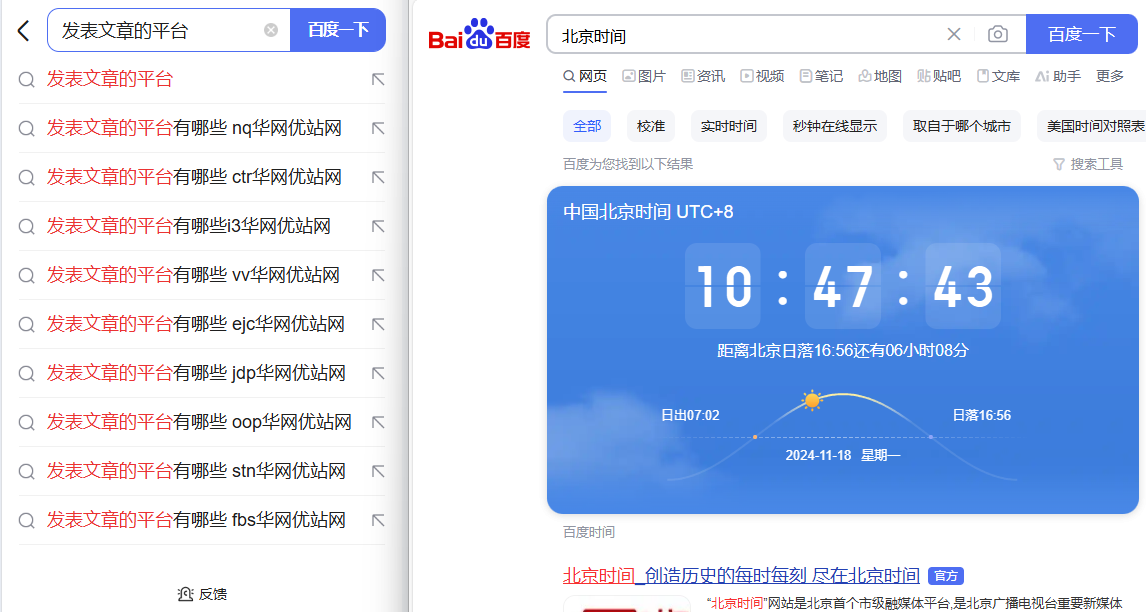Click magnifier icon beside nq华网优站网 suggestion
The image size is (1146, 612).
tap(26, 129)
